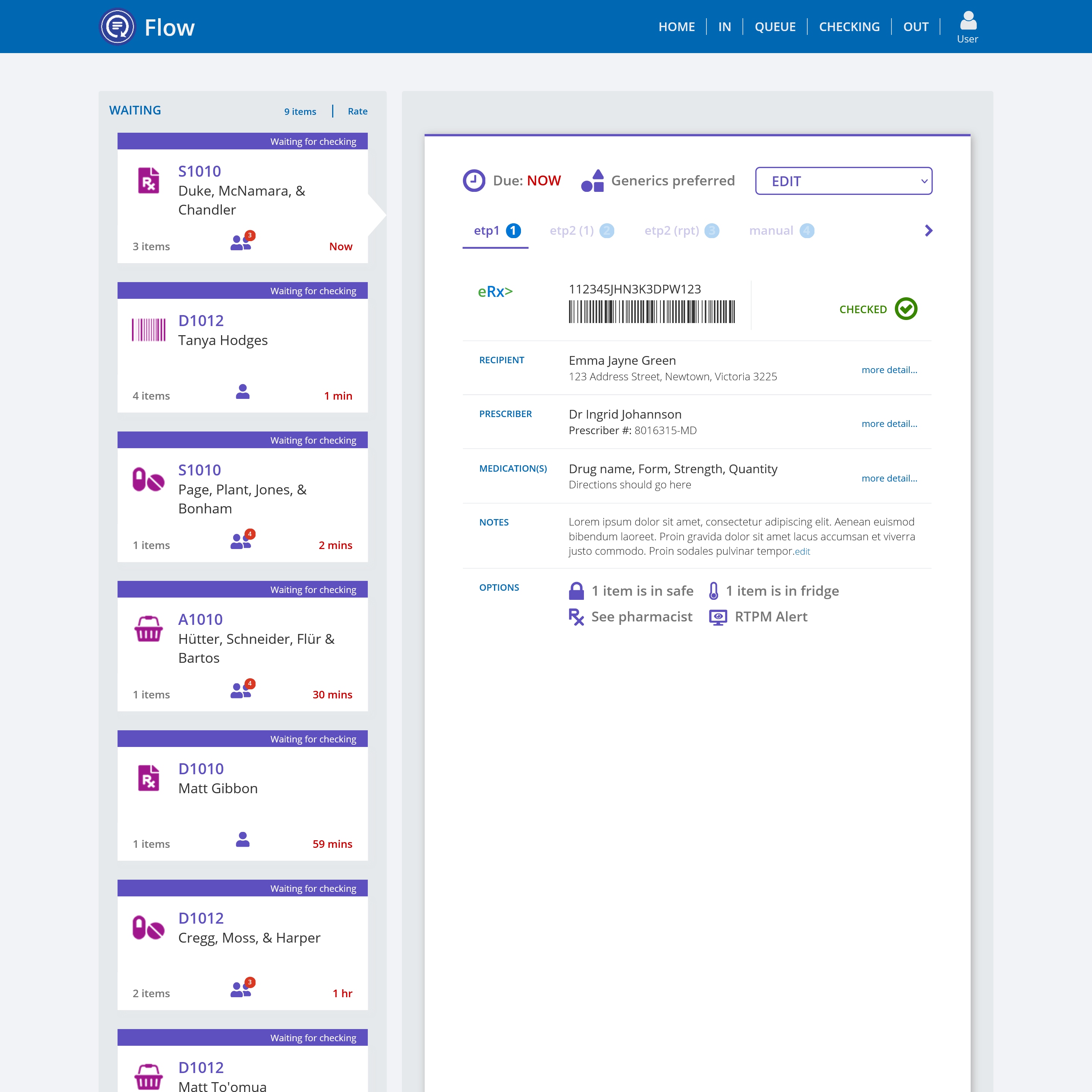Go to HOME in top navigation

[x=676, y=27]
